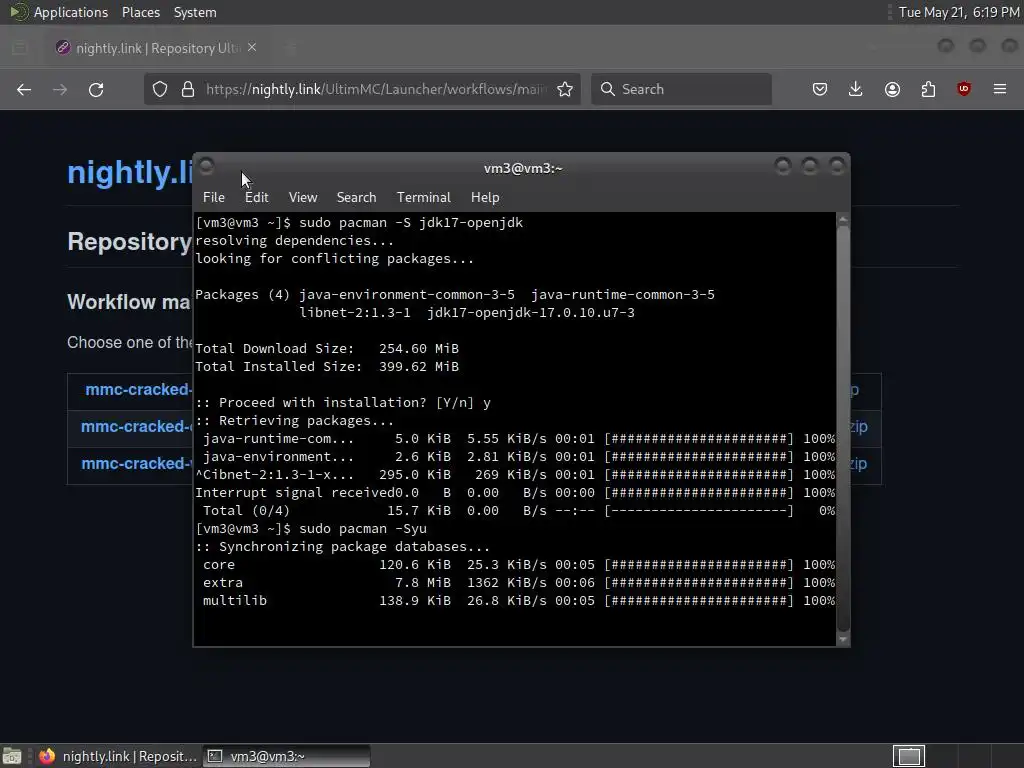Open uBlock Origin extension icon
Viewport: 1024px width, 768px height.
964,89
